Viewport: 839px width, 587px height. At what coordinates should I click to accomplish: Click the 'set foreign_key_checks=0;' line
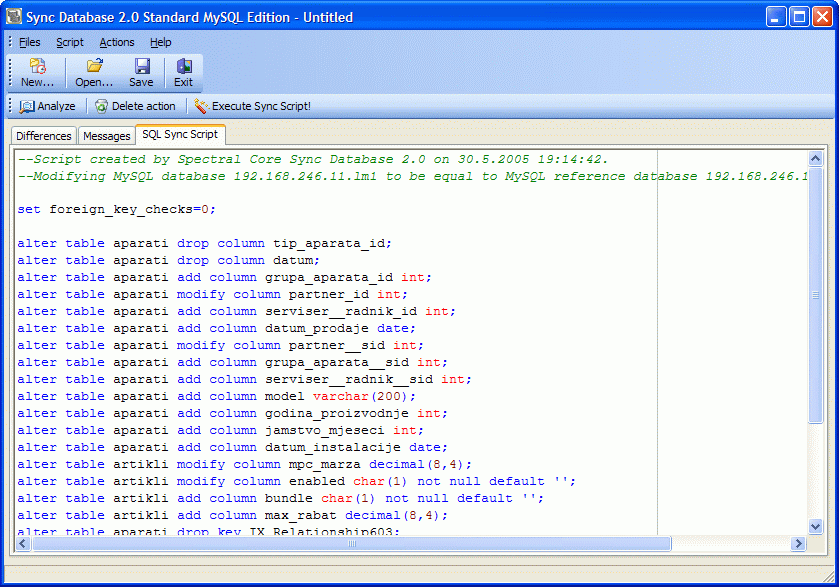pos(116,209)
